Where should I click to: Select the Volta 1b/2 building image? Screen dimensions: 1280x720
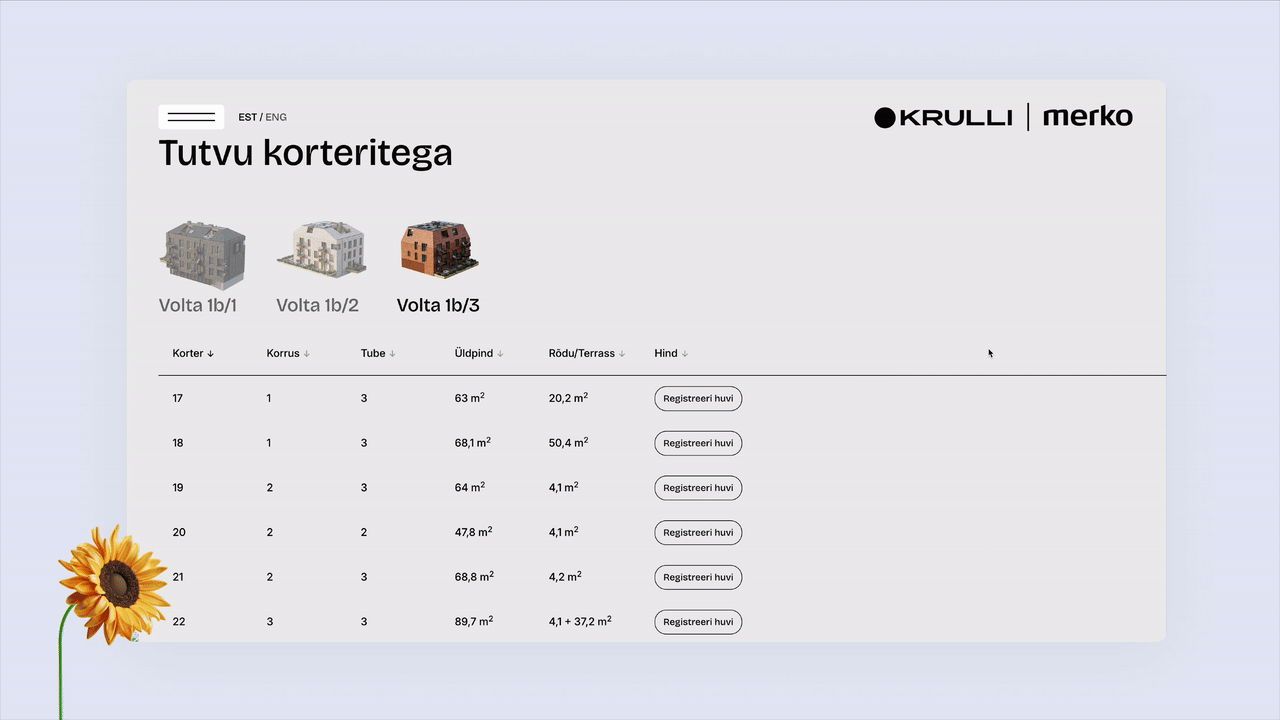coord(321,249)
